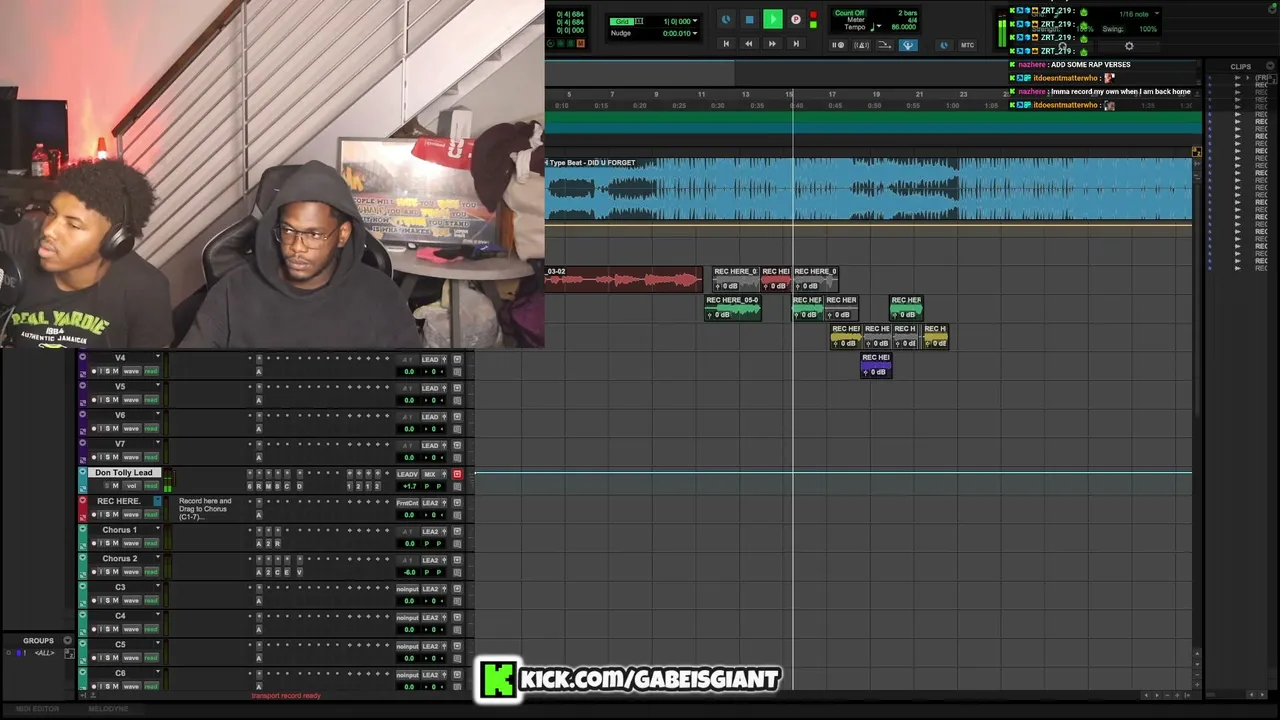This screenshot has width=1280, height=720.
Task: Open insert 'V' on Chorus 2
Action: (x=299, y=572)
